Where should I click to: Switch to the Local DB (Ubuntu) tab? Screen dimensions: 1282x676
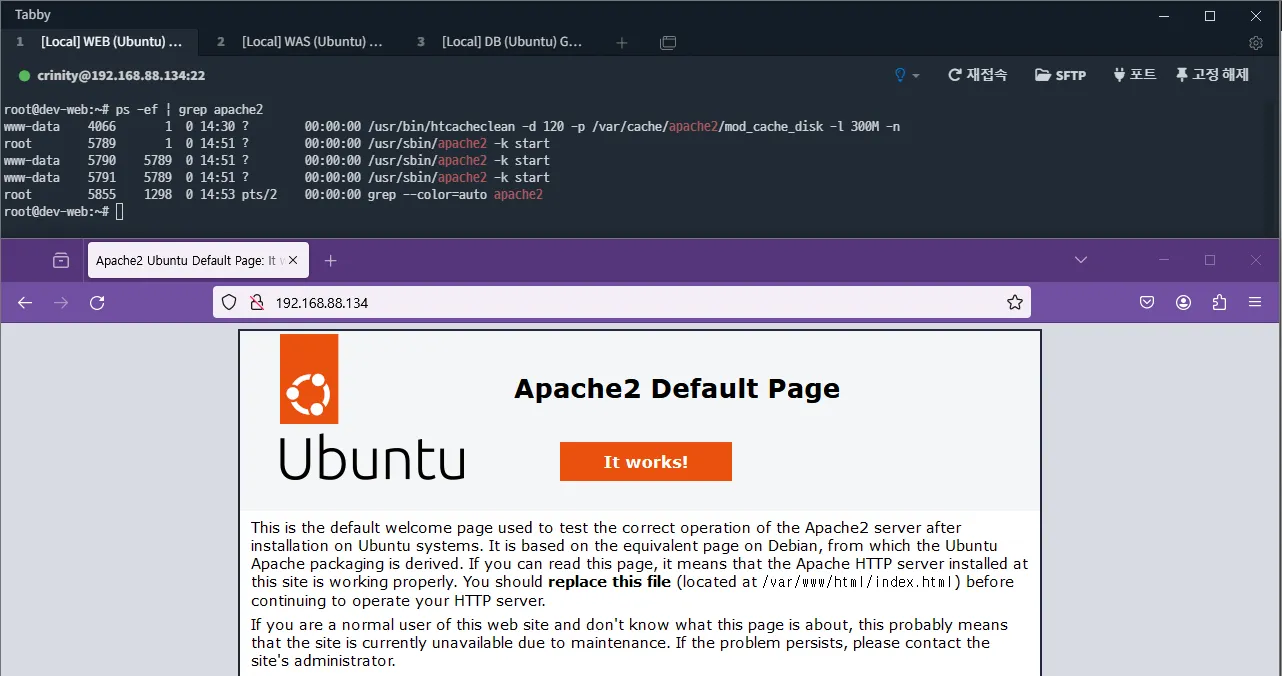coord(500,42)
